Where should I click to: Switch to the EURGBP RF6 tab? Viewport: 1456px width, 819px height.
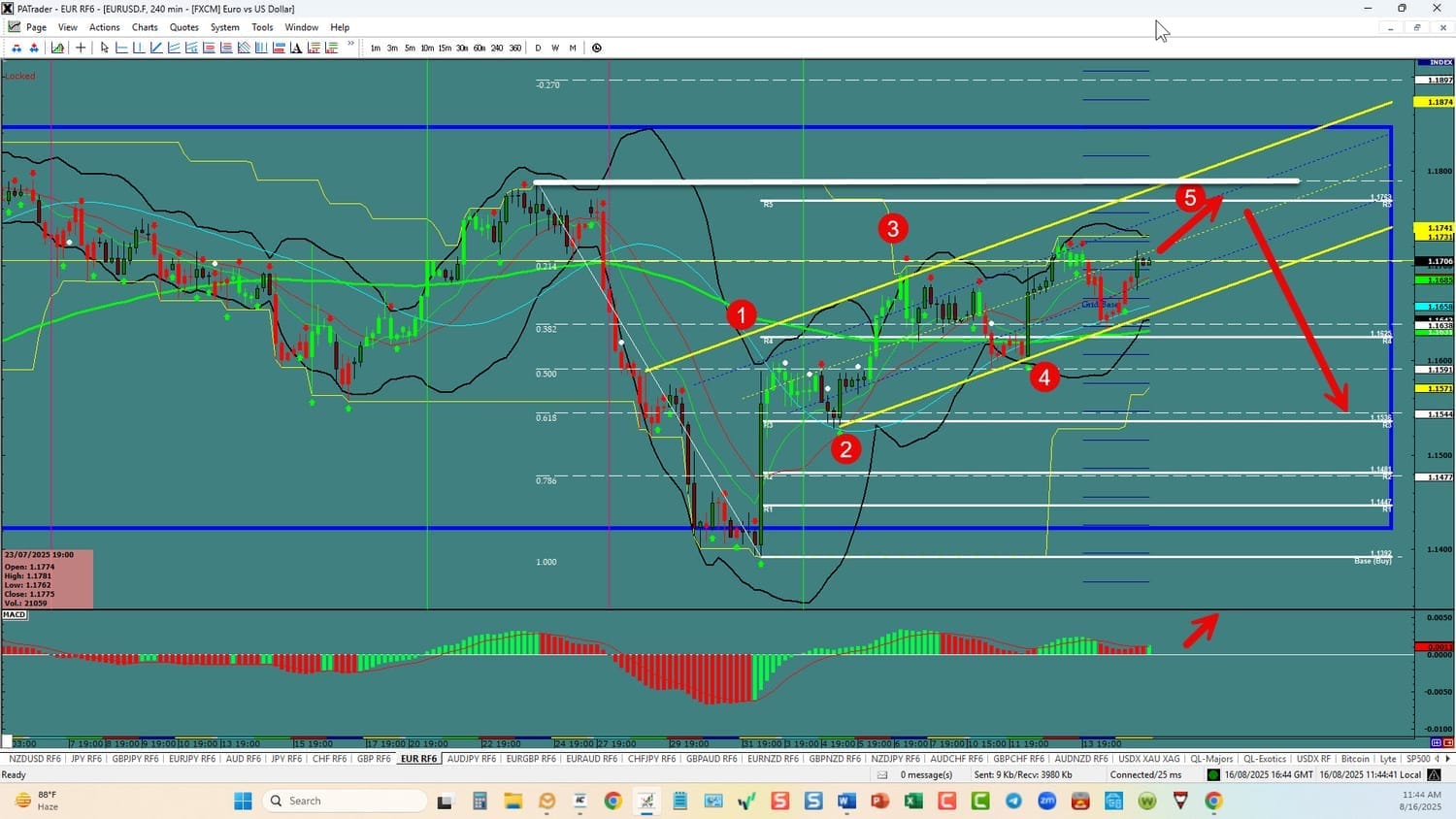531,759
